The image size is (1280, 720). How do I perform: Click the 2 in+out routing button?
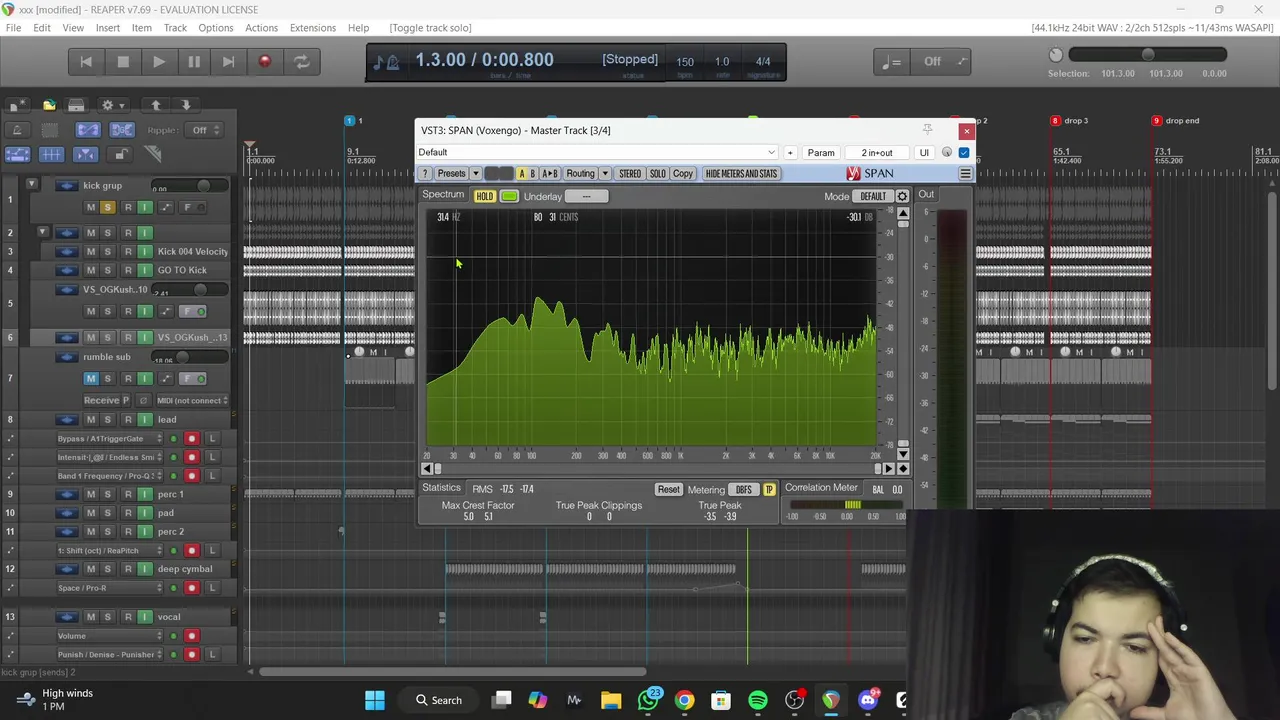(877, 153)
